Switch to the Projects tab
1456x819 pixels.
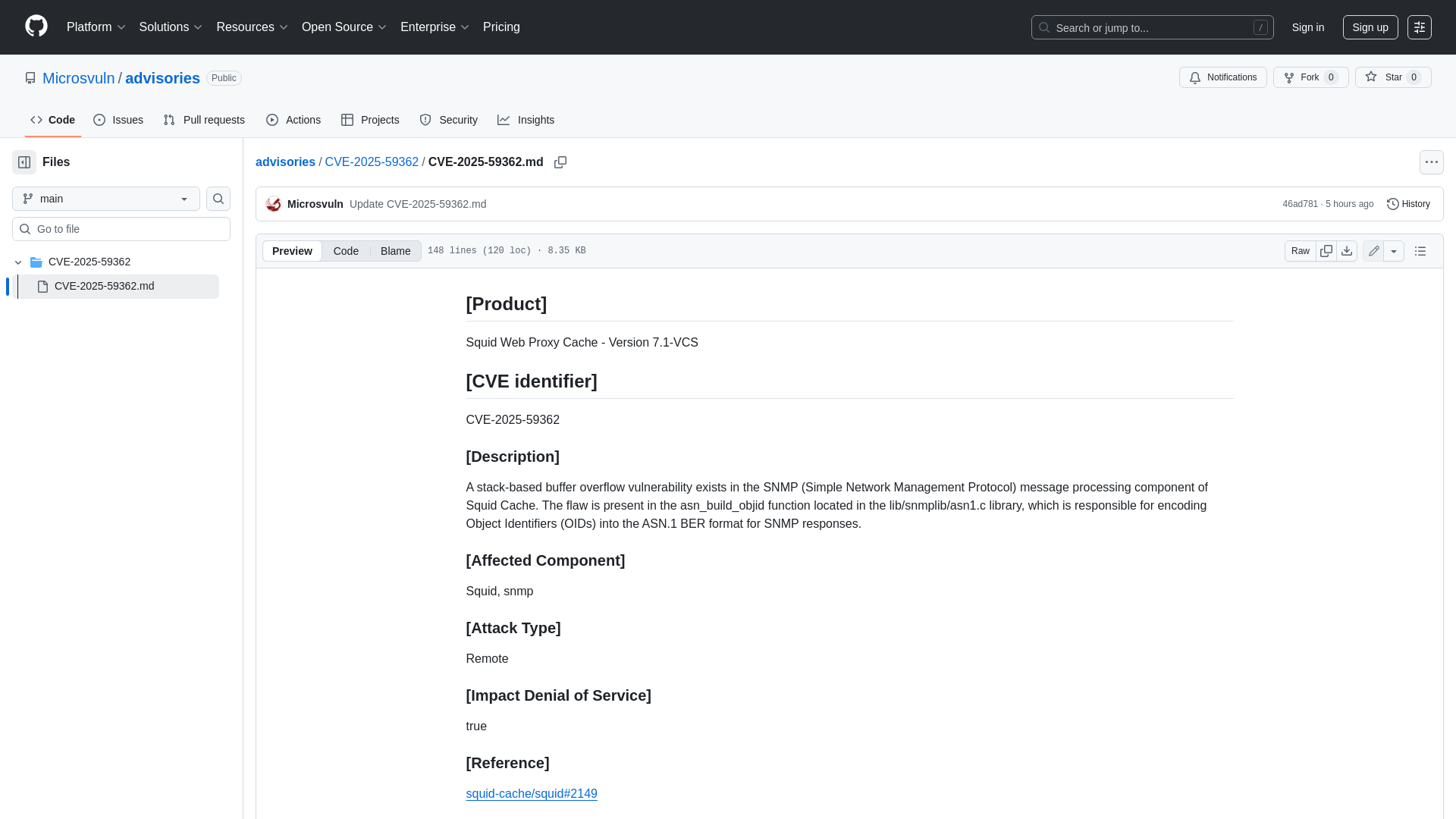pyautogui.click(x=370, y=120)
